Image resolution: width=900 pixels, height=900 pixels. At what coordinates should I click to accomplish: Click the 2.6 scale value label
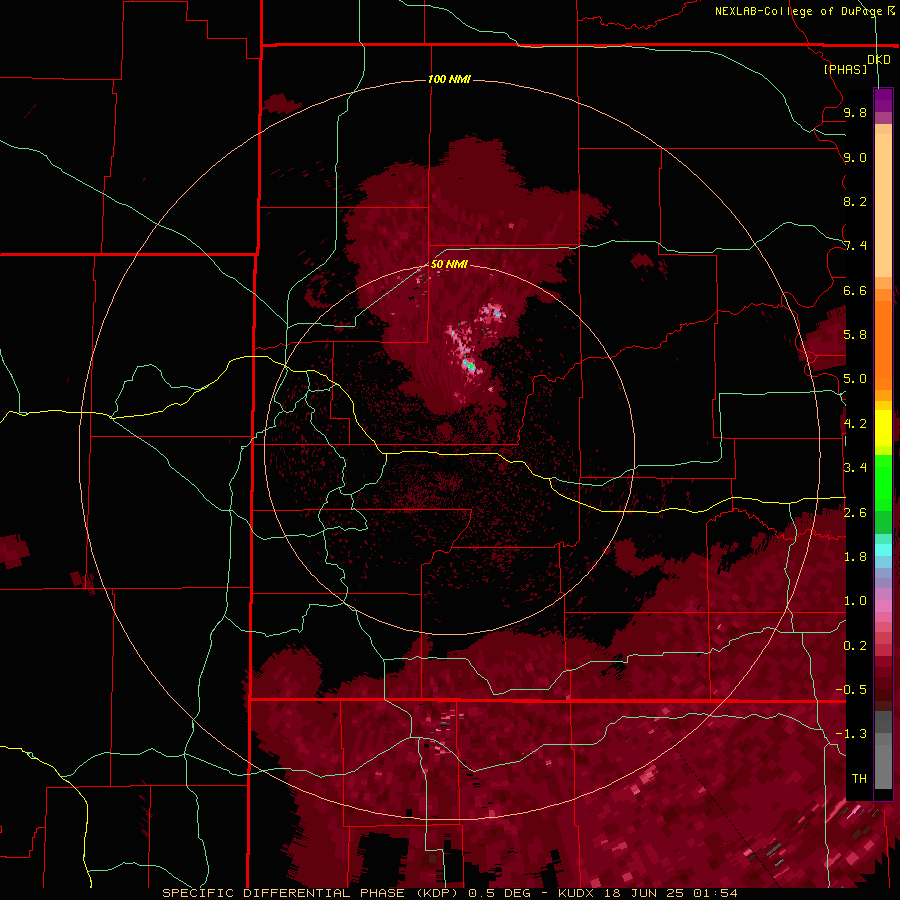click(x=855, y=513)
